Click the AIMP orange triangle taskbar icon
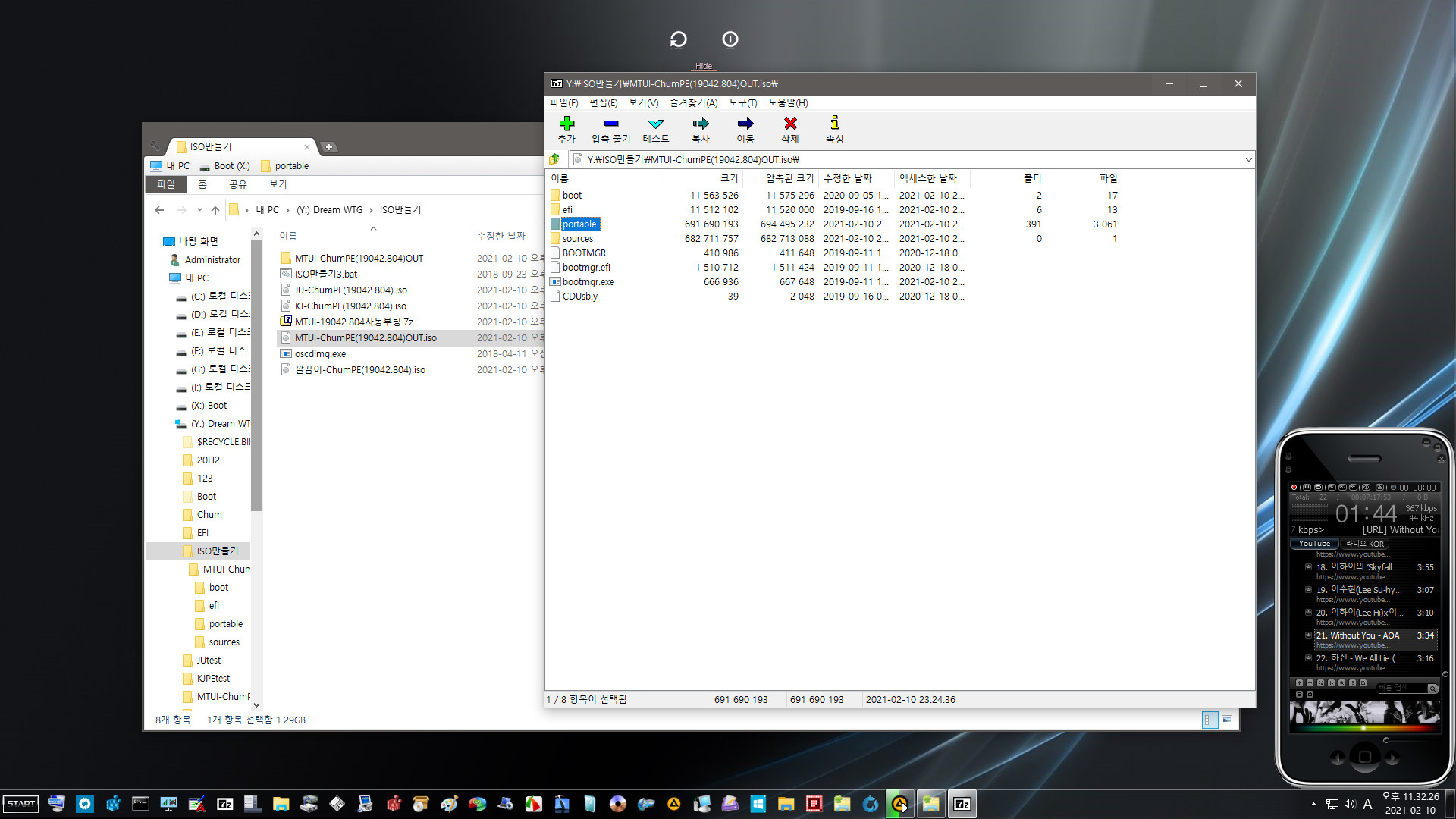 (x=673, y=804)
